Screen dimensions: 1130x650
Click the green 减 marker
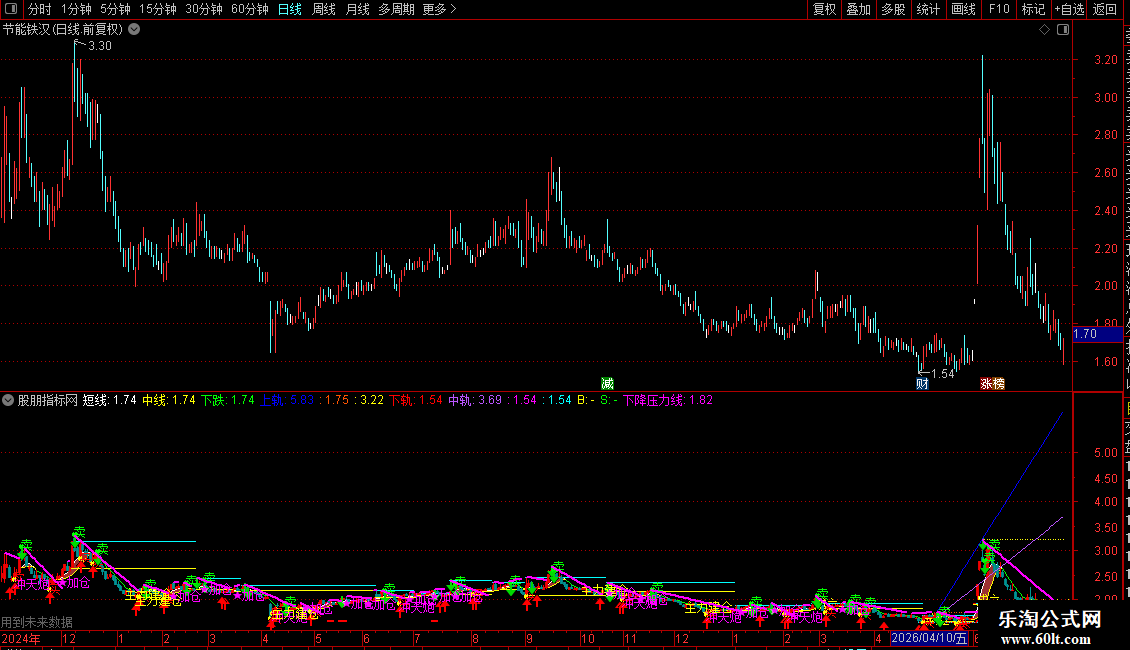tap(608, 383)
